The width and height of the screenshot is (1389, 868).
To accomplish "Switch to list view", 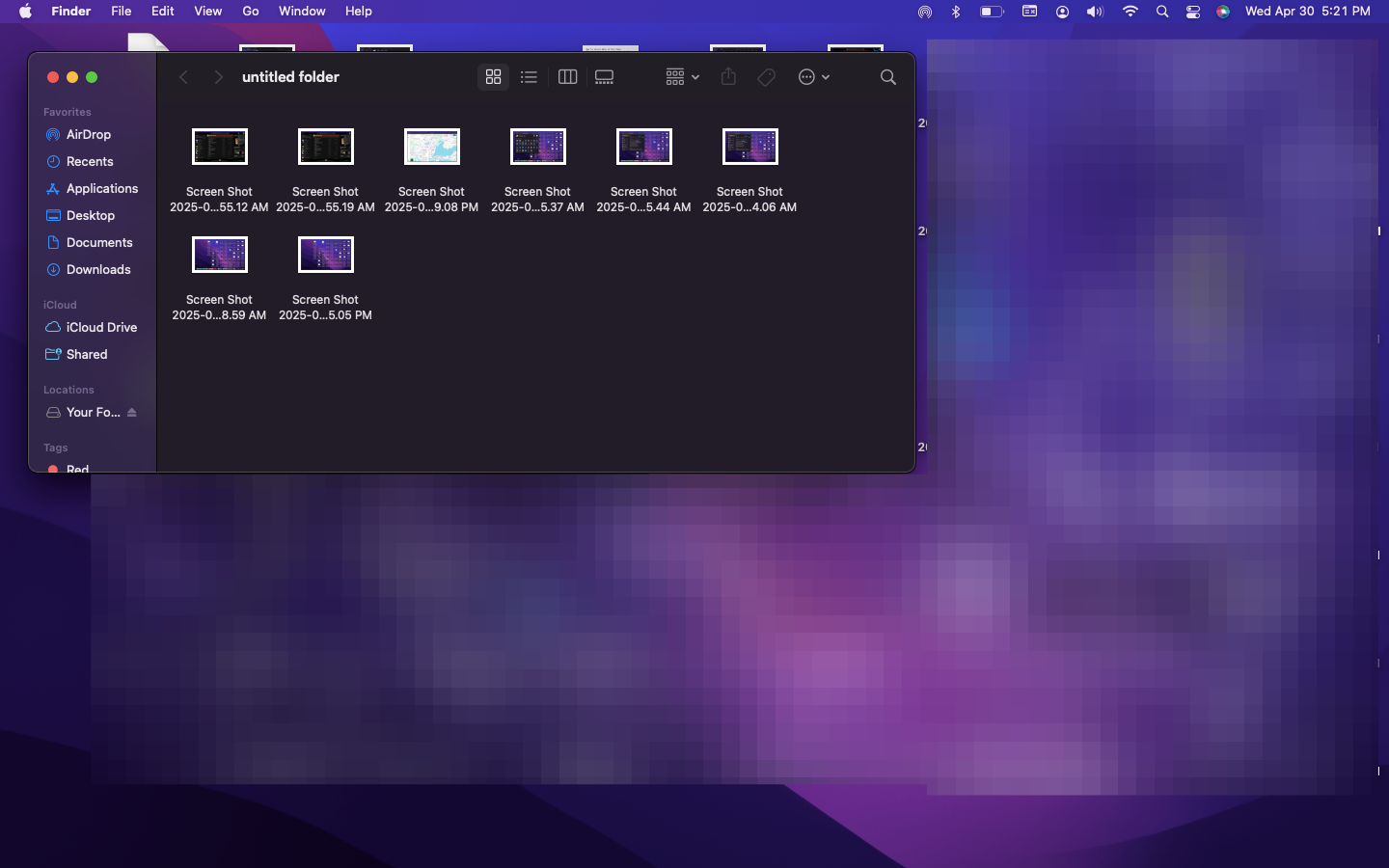I will pos(529,77).
